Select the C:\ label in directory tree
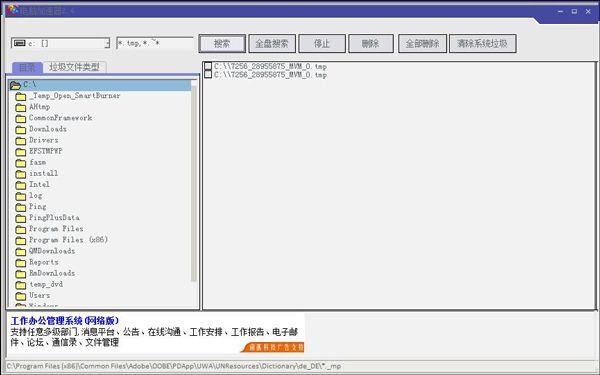The width and height of the screenshot is (600, 375). click(x=29, y=84)
